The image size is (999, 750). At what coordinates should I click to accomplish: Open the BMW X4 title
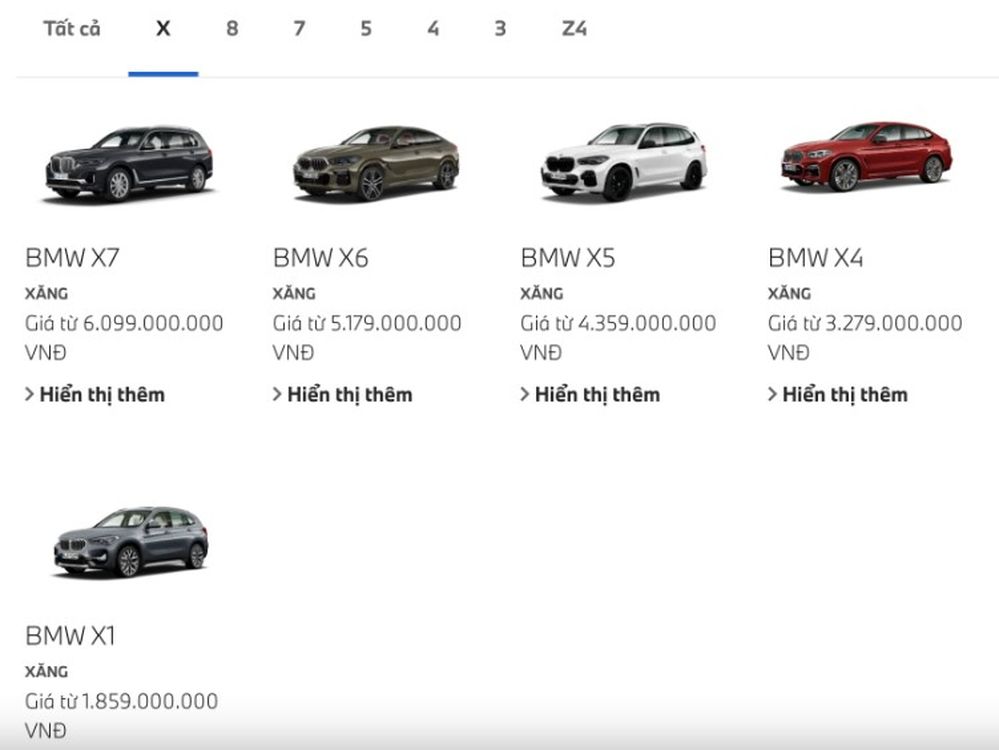point(816,257)
